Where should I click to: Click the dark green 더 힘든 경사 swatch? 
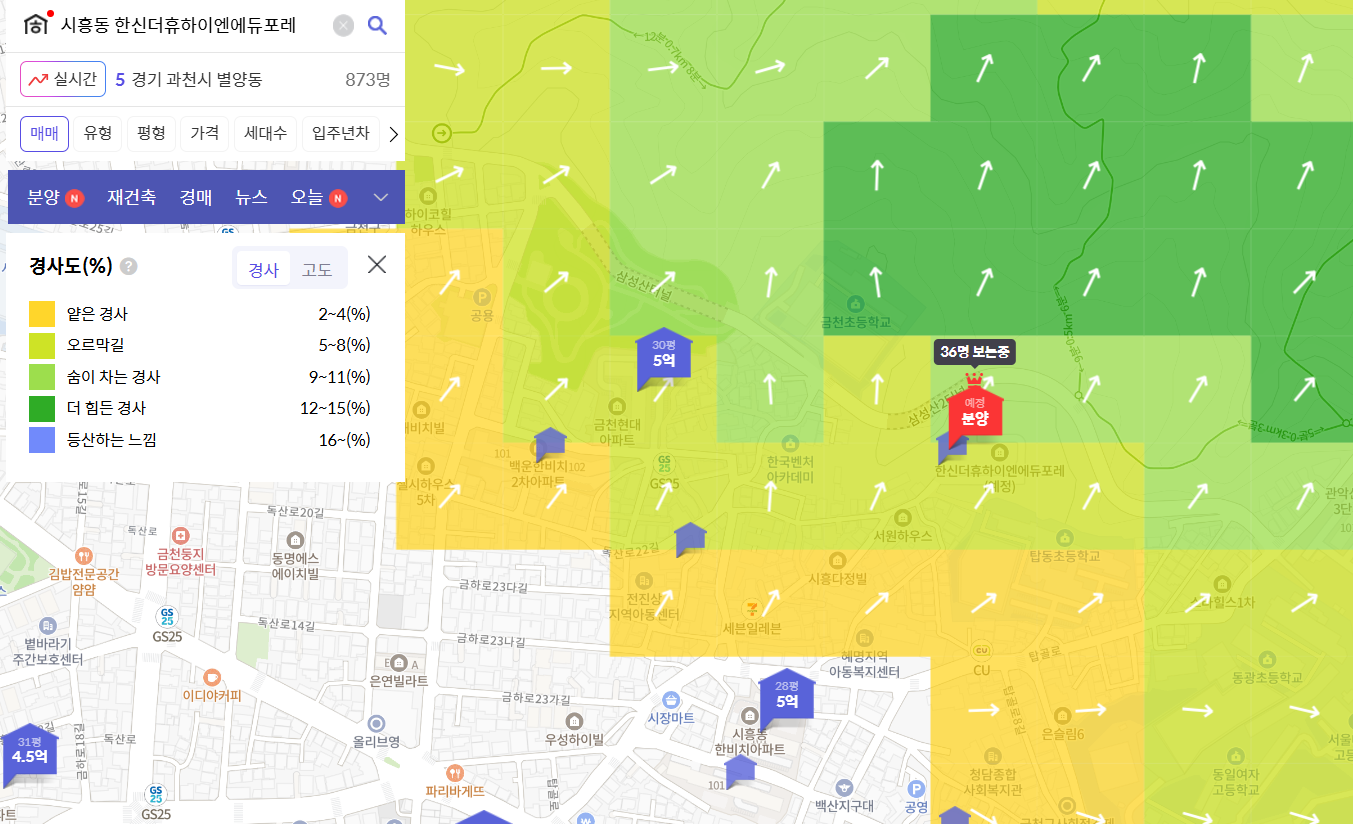pos(42,408)
